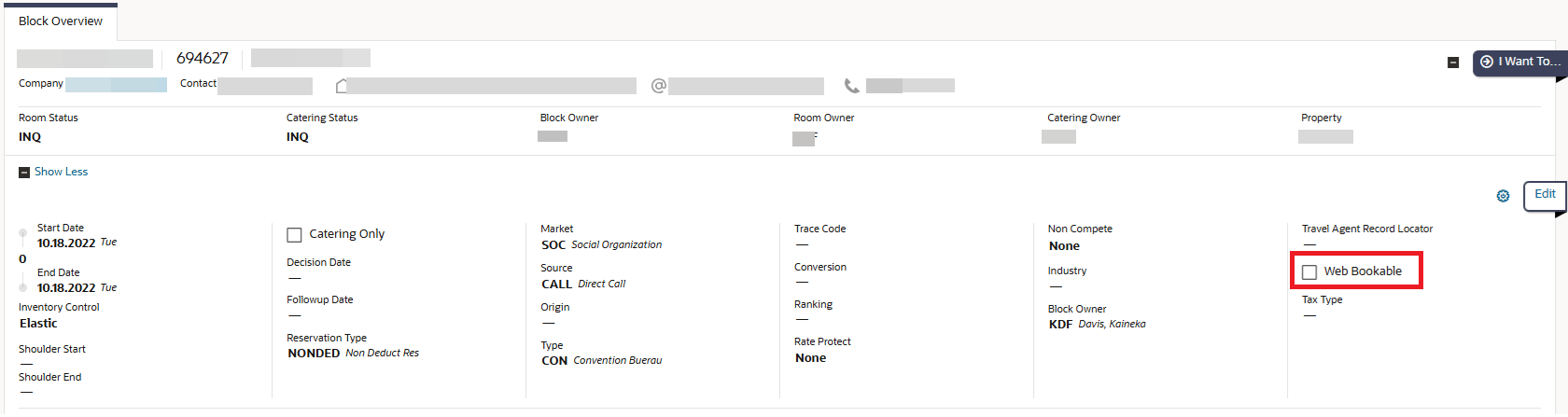
Task: Click the Origin label
Action: [554, 307]
